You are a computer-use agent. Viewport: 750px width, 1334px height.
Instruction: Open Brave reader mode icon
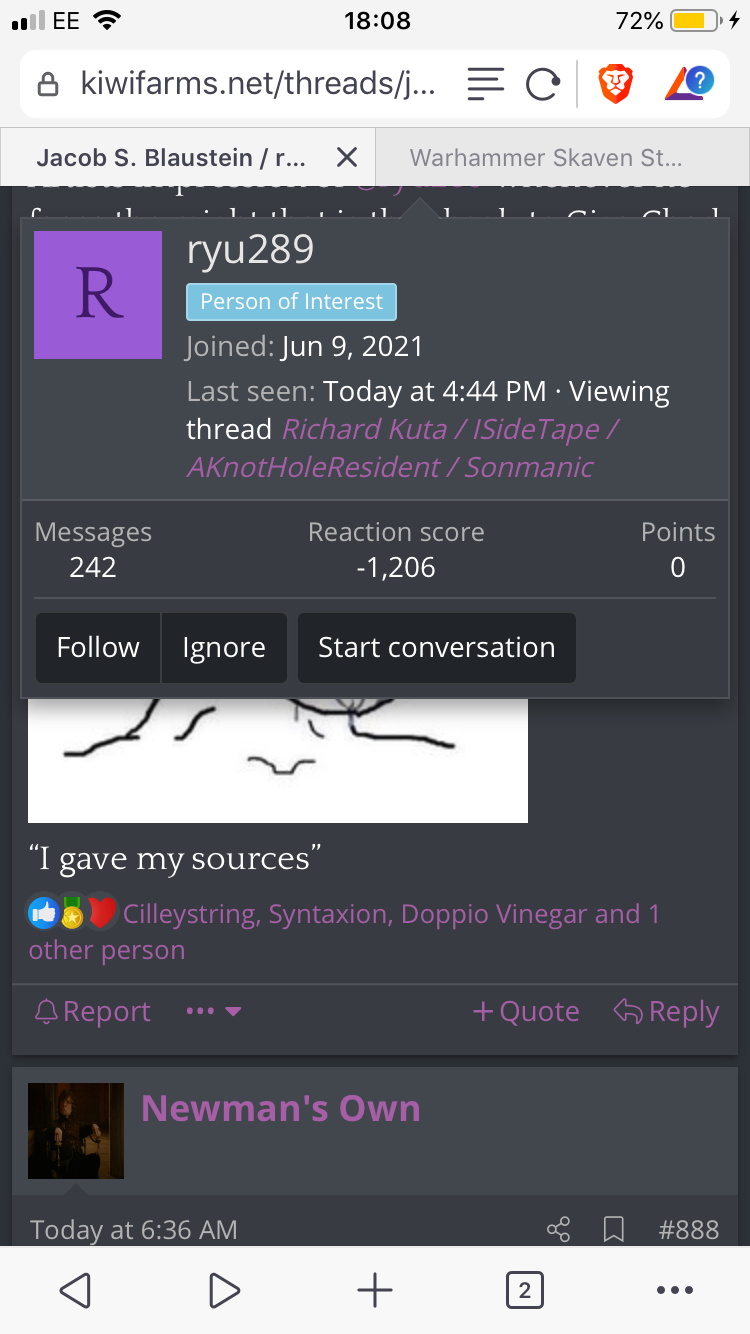pos(485,85)
